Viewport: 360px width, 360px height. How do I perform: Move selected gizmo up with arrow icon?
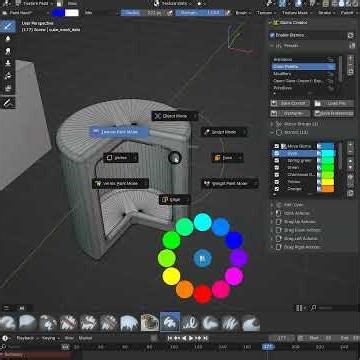(x=351, y=161)
